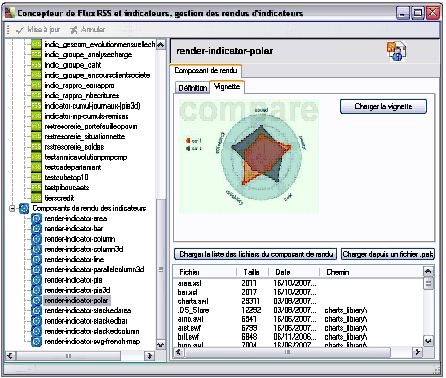This screenshot has width=446, height=378.
Task: Click the application icon in title bar
Action: point(10,13)
